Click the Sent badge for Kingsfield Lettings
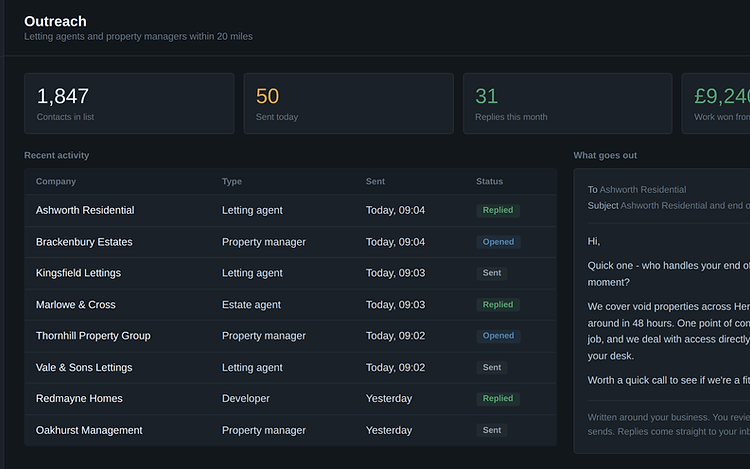750x469 pixels. coord(492,273)
